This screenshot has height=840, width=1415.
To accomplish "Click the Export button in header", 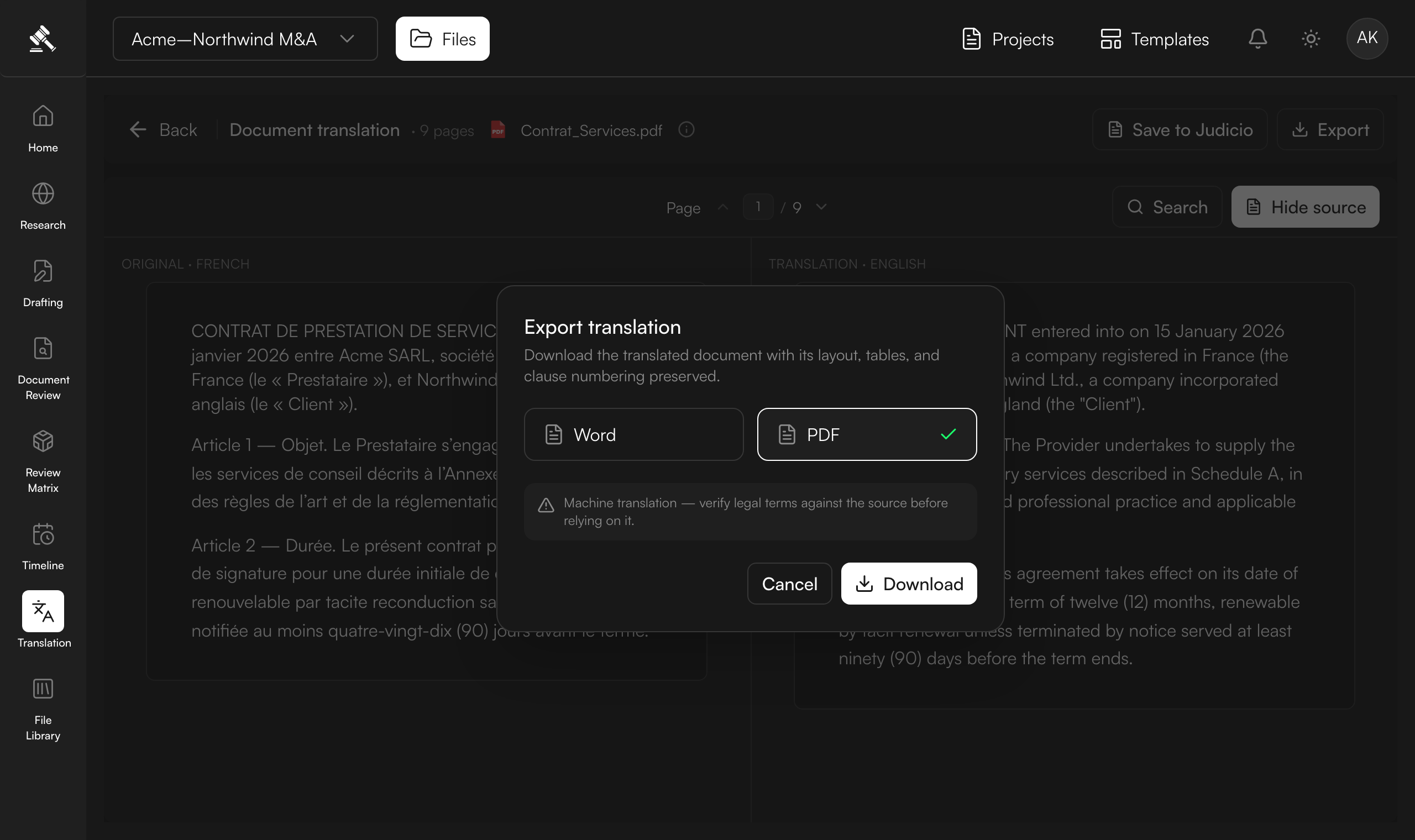I will pyautogui.click(x=1330, y=130).
